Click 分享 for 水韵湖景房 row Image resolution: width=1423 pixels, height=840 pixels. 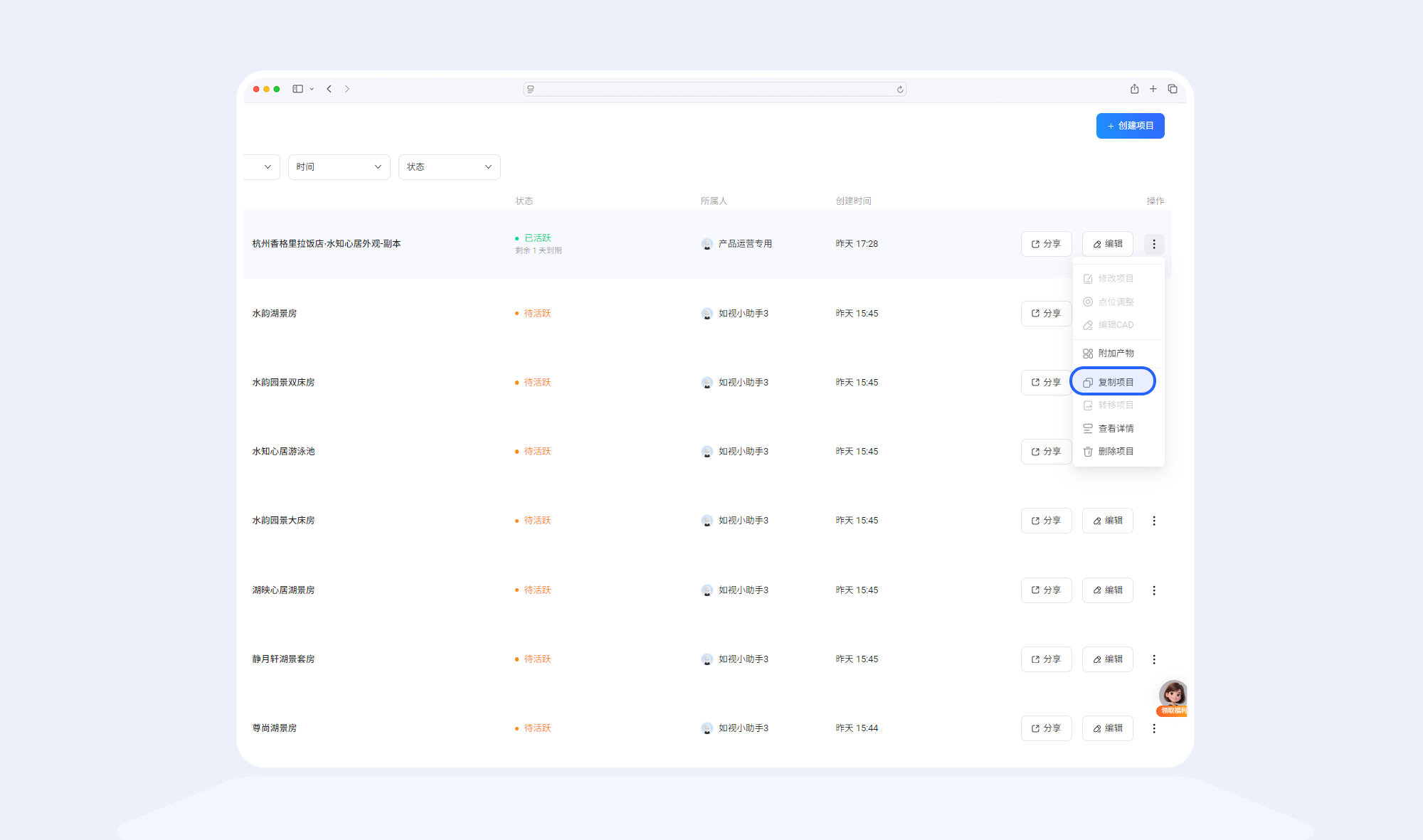1045,314
